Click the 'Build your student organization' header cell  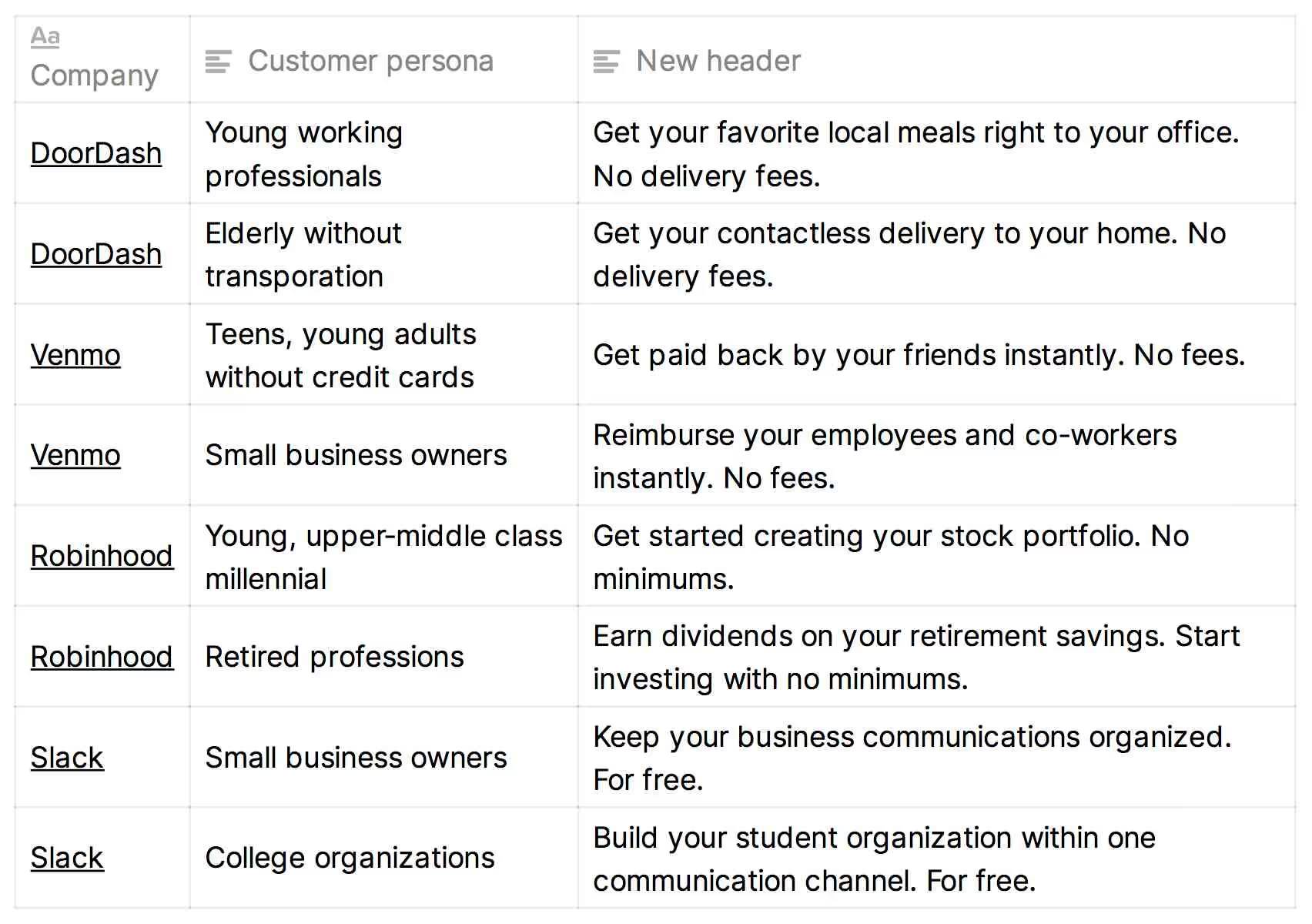[874, 859]
